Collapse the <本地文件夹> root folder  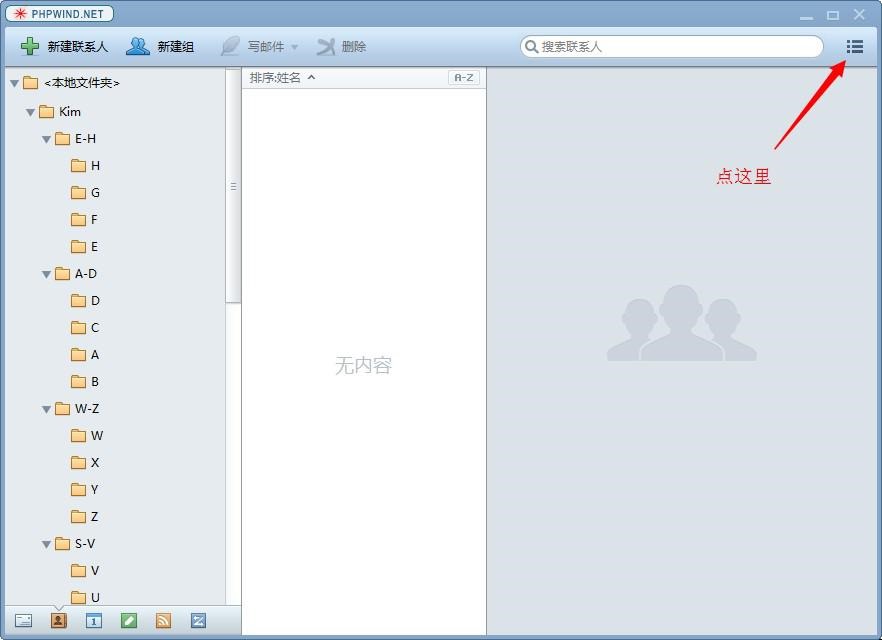14,83
